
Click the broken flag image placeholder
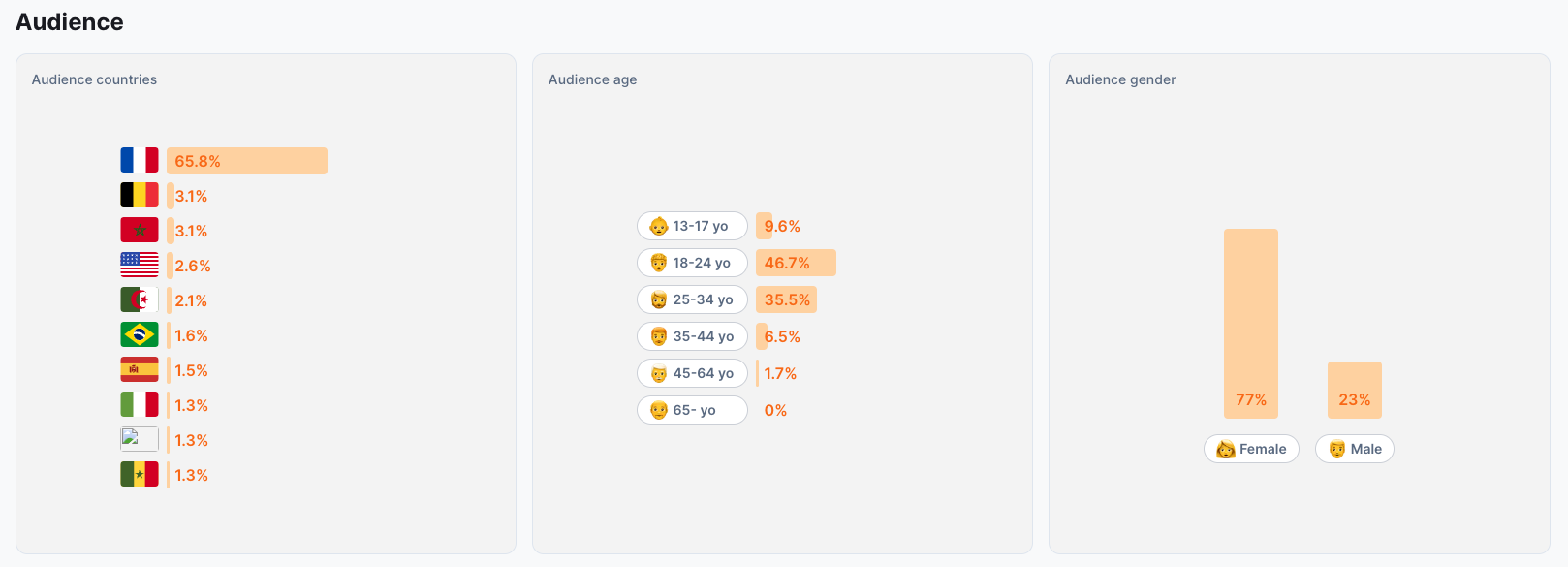click(140, 439)
